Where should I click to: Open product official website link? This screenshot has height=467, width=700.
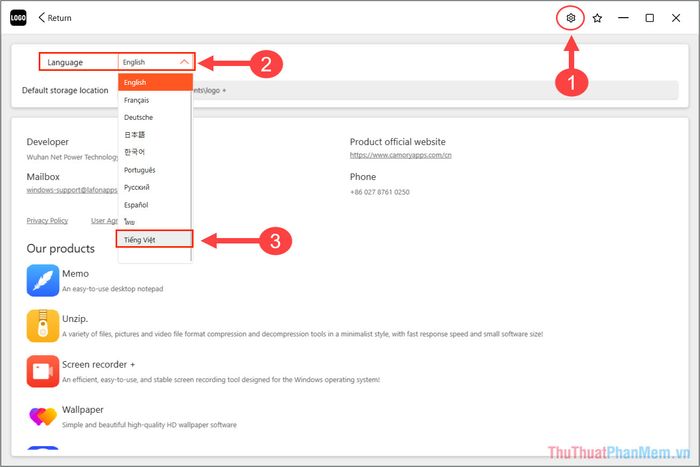[400, 155]
